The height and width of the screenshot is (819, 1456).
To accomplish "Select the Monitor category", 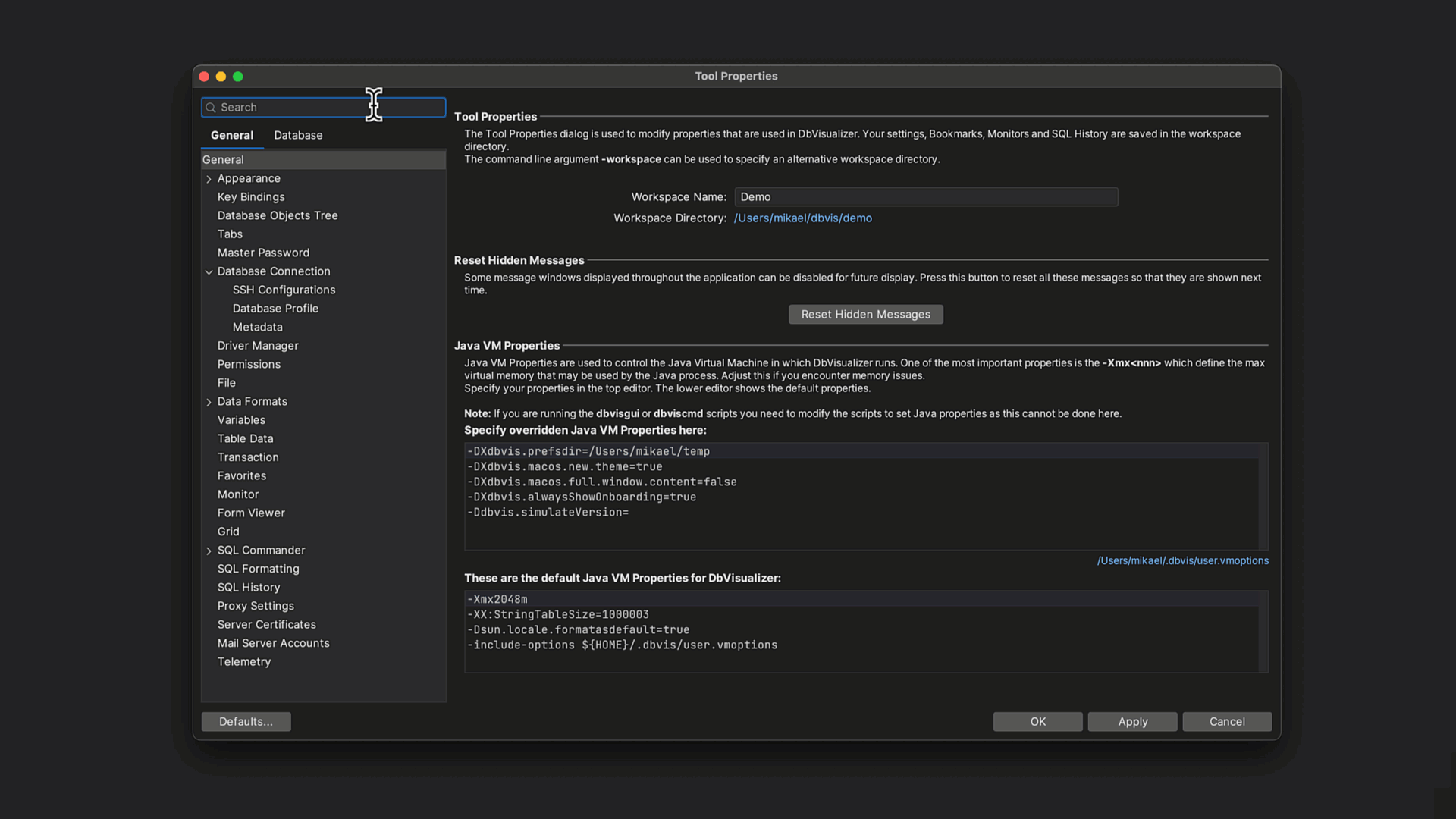I will [238, 494].
